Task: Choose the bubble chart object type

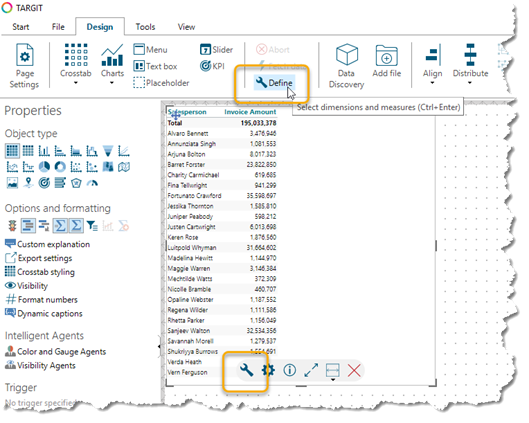Action: 92,167
